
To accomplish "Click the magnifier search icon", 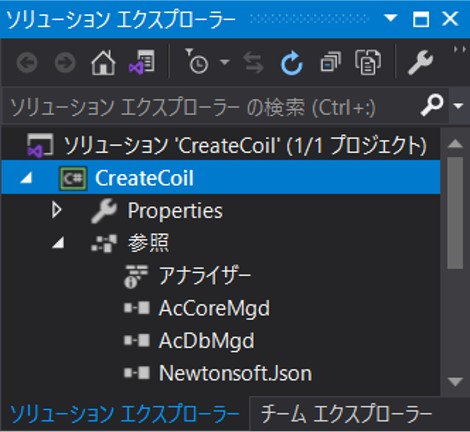I will [432, 105].
